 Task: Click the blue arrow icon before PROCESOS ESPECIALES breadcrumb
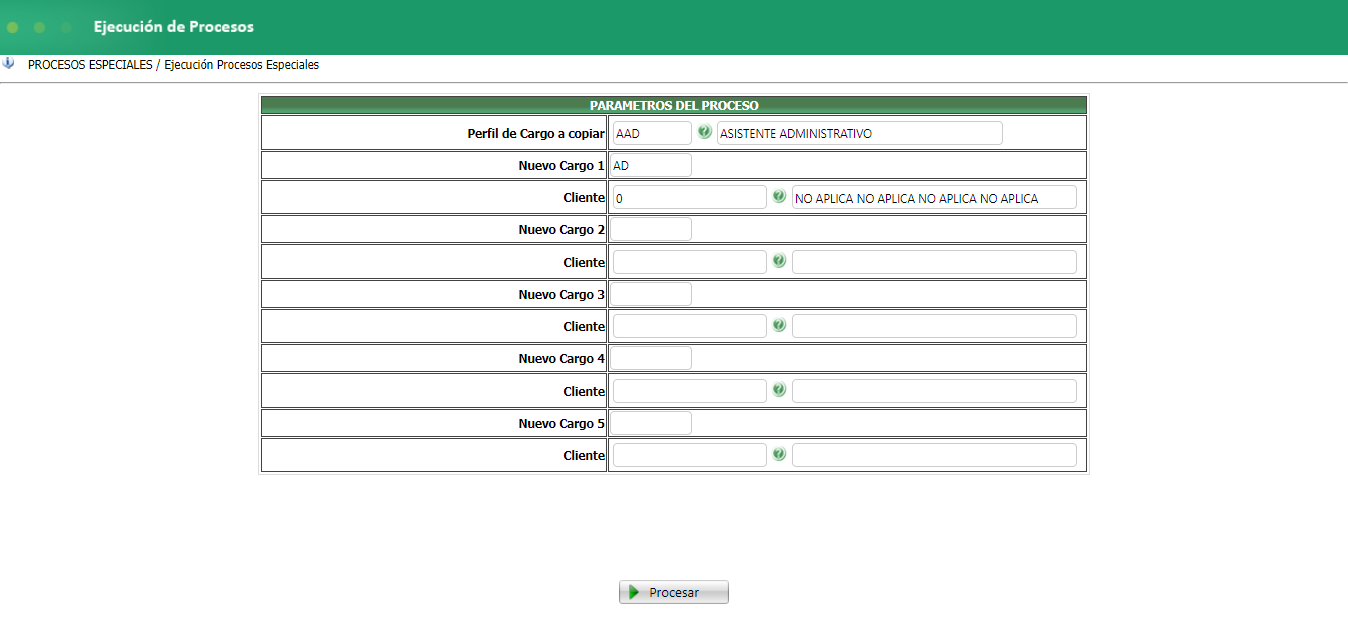tap(9, 63)
